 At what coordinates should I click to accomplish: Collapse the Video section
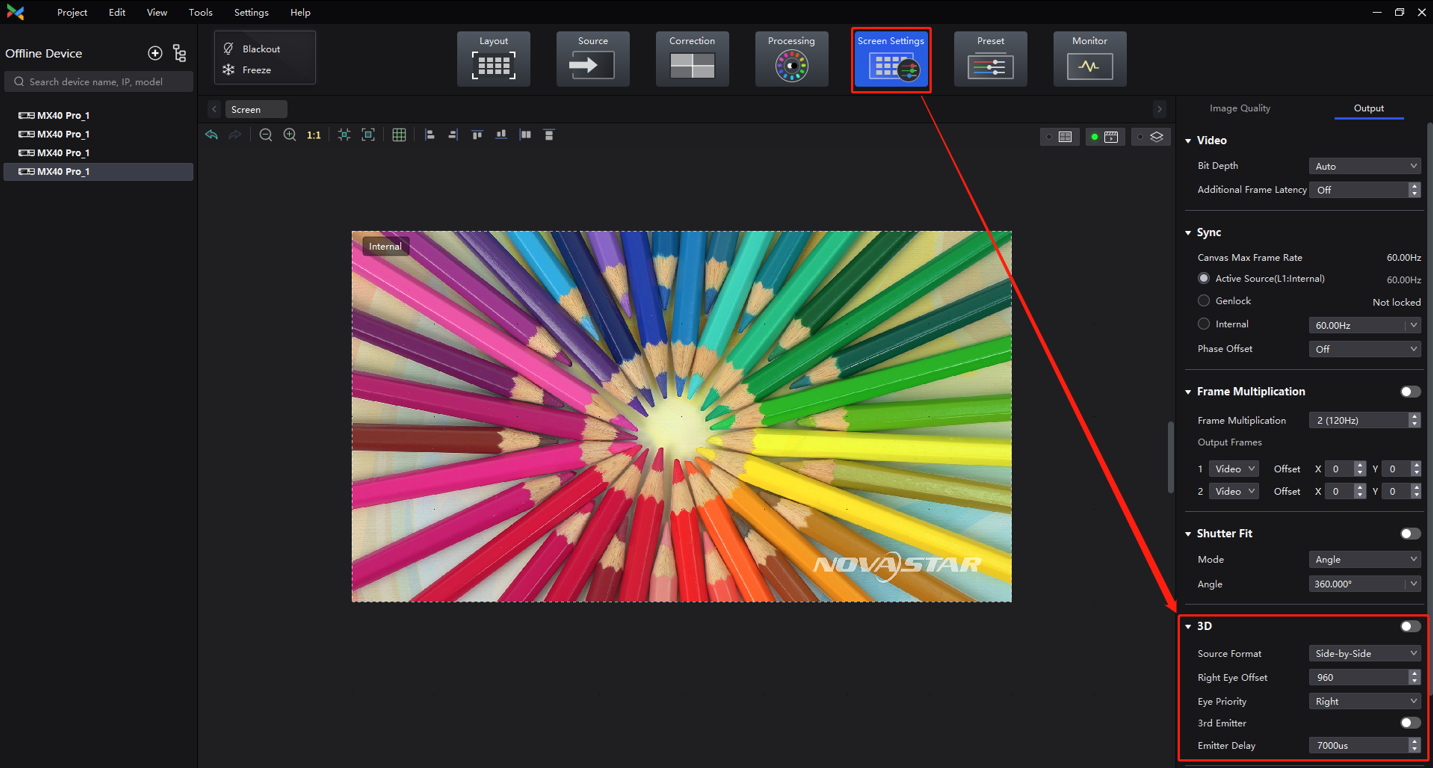point(1189,141)
